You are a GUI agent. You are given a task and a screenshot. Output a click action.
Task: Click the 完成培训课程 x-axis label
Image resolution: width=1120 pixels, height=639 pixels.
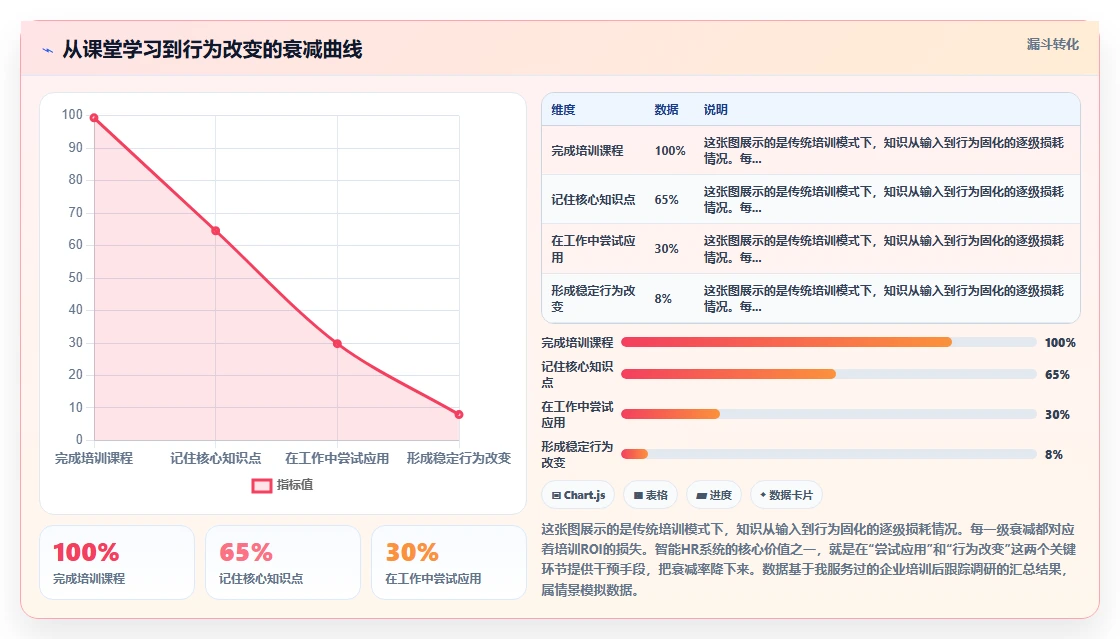tap(94, 458)
